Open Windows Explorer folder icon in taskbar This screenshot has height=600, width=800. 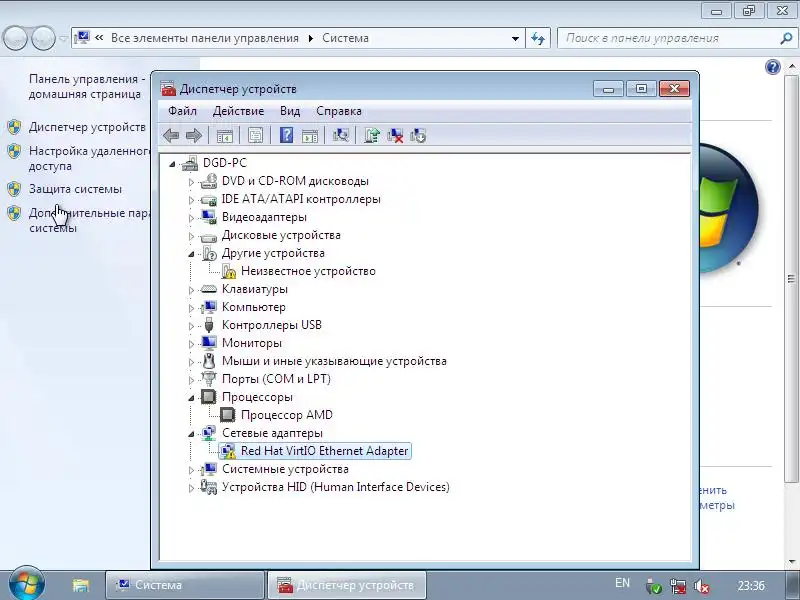pos(81,585)
